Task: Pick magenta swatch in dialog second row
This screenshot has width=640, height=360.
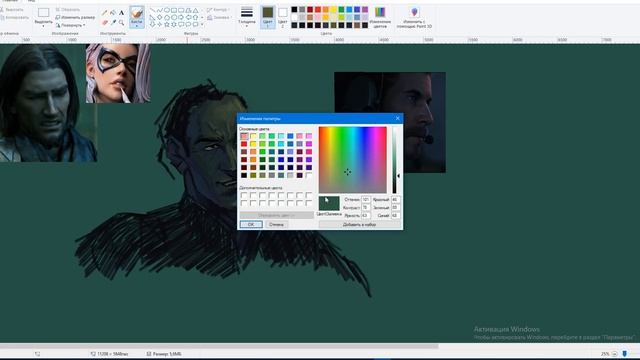Action: pos(309,144)
